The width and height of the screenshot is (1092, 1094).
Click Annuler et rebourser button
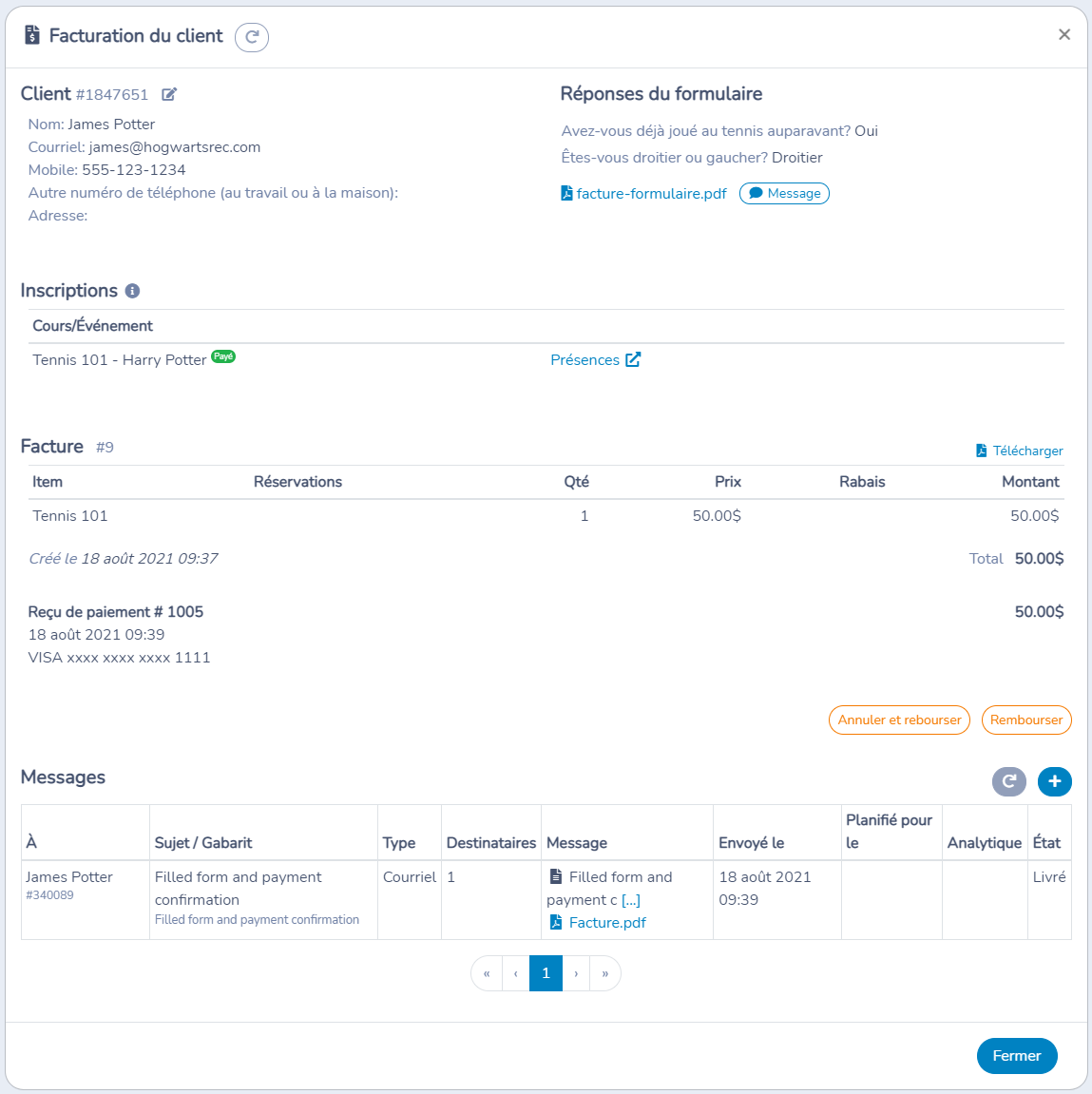(x=899, y=720)
